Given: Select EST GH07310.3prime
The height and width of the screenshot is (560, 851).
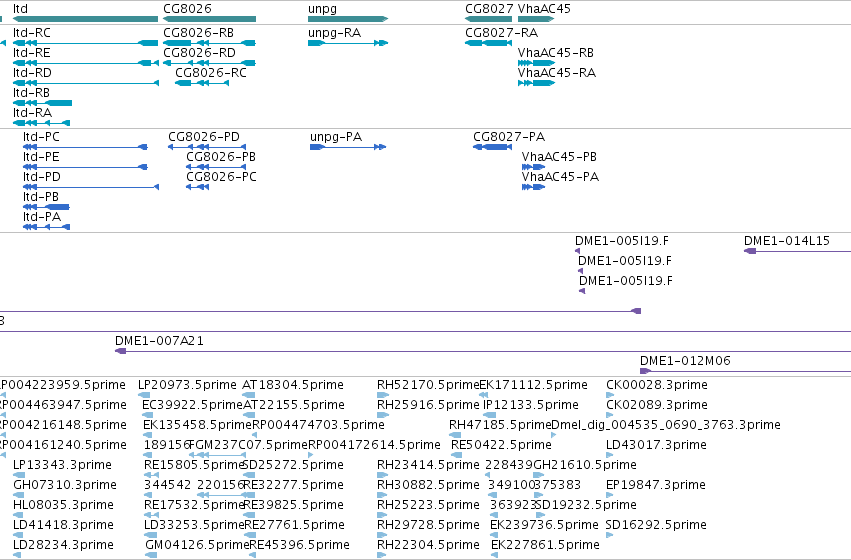Looking at the screenshot, I should [x=65, y=485].
